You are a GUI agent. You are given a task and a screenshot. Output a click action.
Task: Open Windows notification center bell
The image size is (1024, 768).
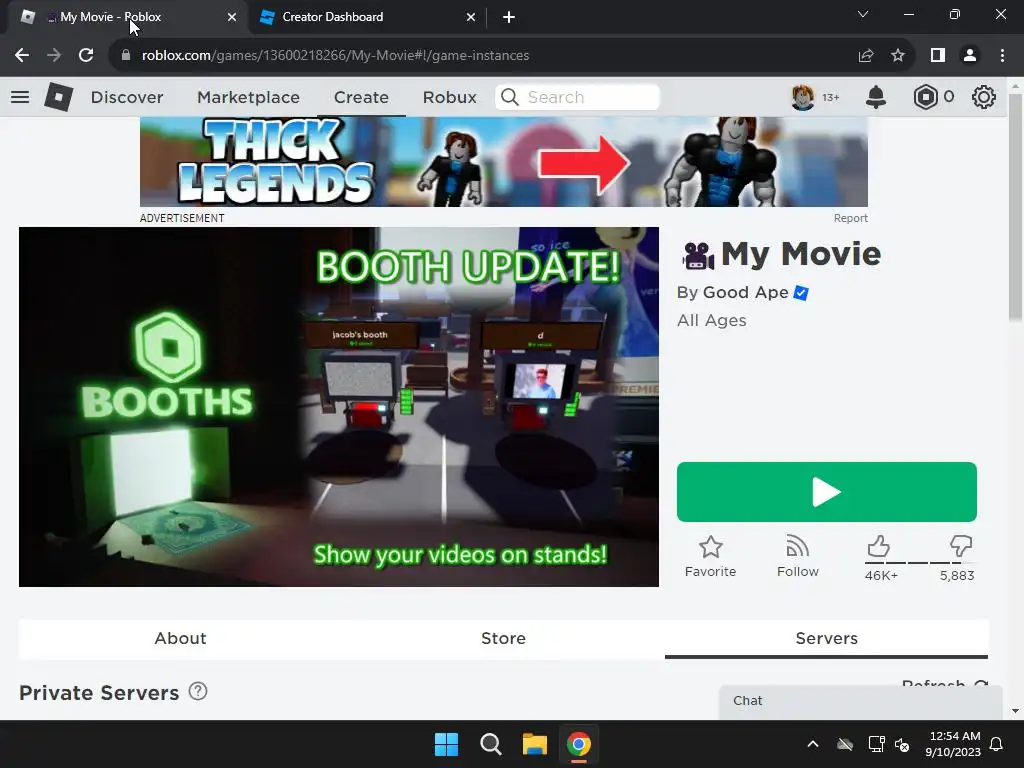[997, 744]
